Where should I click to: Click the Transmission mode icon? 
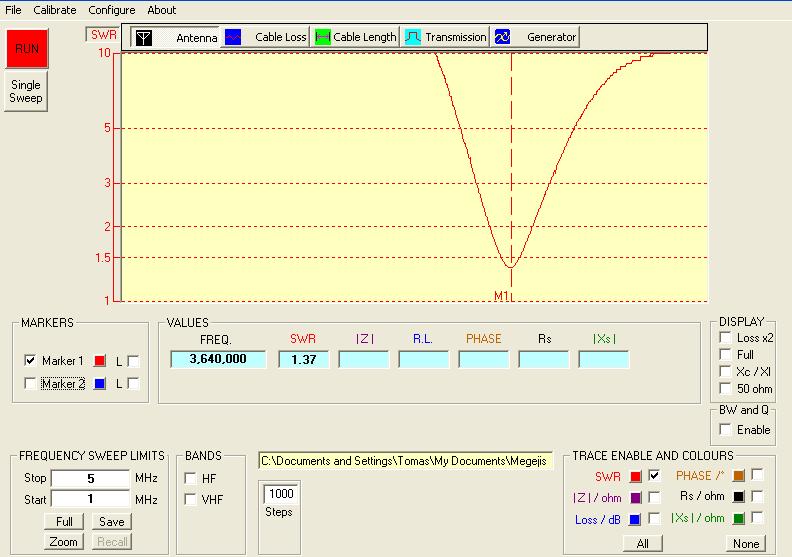point(413,37)
